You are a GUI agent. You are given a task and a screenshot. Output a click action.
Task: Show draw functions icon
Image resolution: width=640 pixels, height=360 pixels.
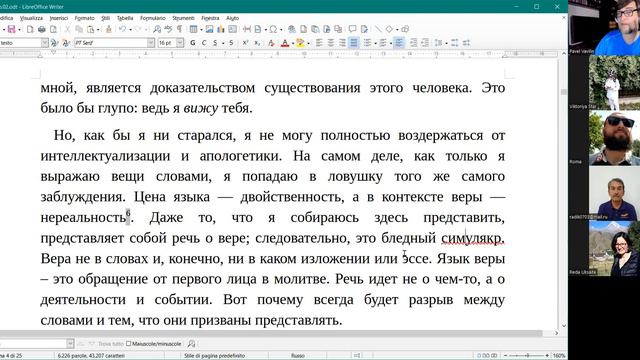coord(405,29)
